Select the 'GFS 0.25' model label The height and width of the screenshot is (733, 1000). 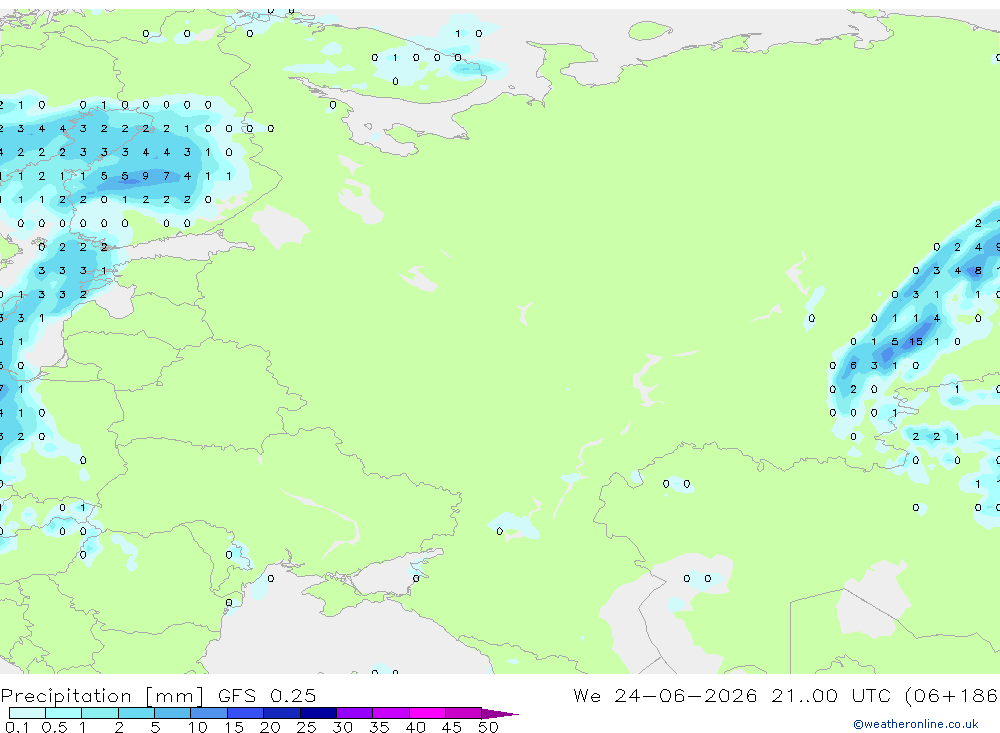[x=267, y=696]
